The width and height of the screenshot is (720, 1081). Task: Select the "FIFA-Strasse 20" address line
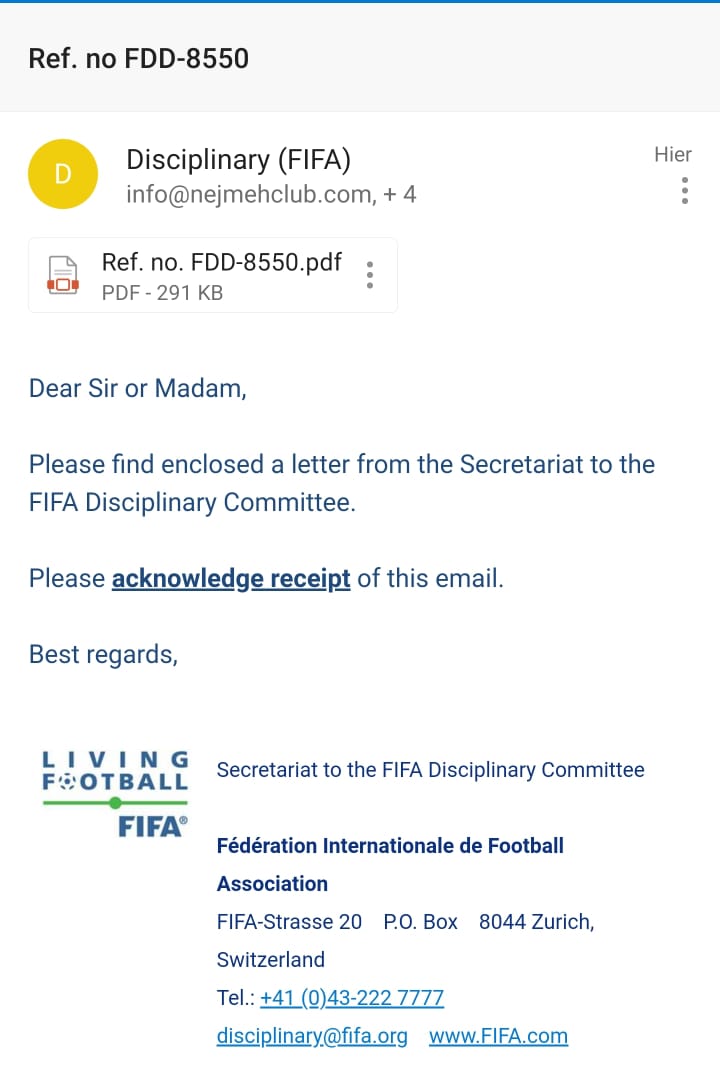point(289,921)
